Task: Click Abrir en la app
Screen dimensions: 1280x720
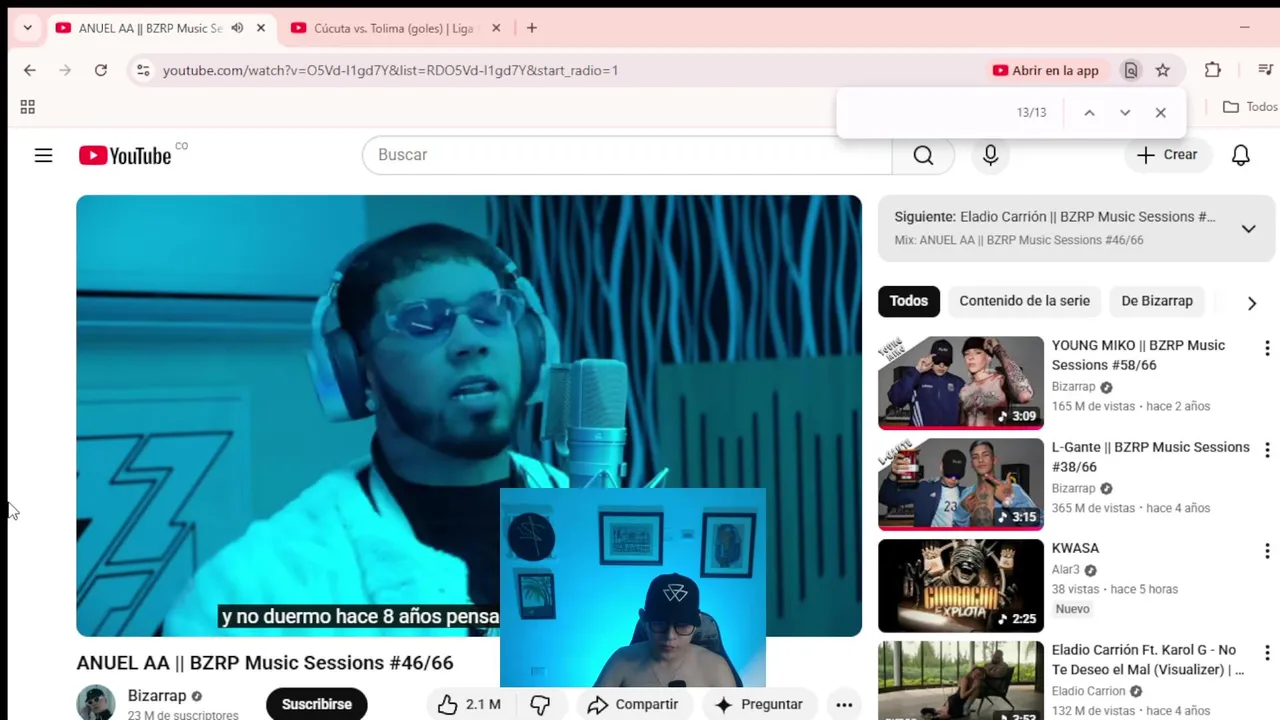Action: [1046, 70]
